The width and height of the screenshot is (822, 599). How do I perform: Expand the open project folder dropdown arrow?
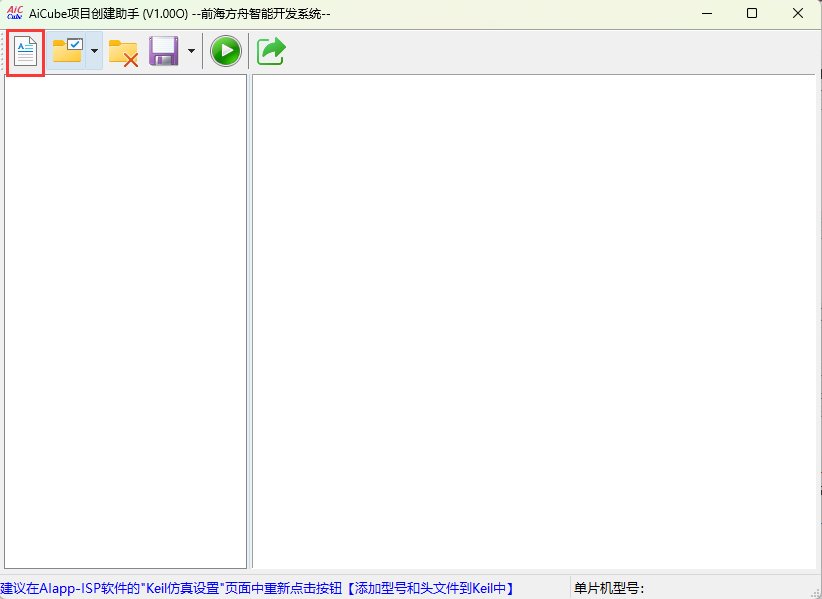tap(94, 51)
